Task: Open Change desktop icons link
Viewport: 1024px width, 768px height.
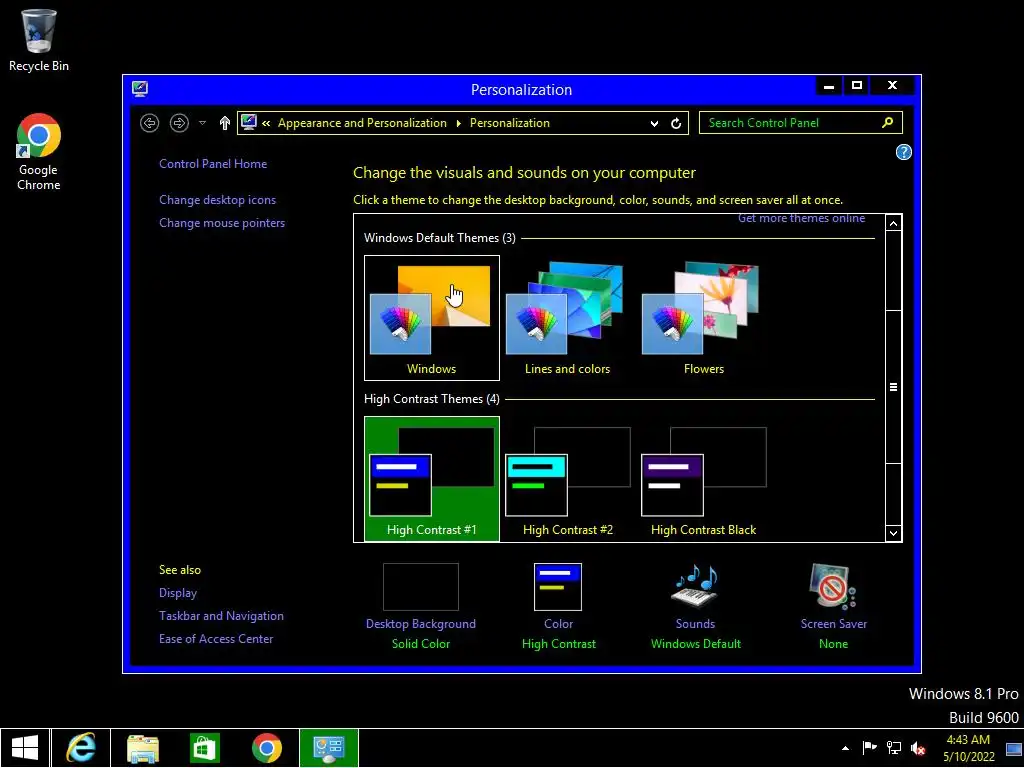Action: (217, 200)
